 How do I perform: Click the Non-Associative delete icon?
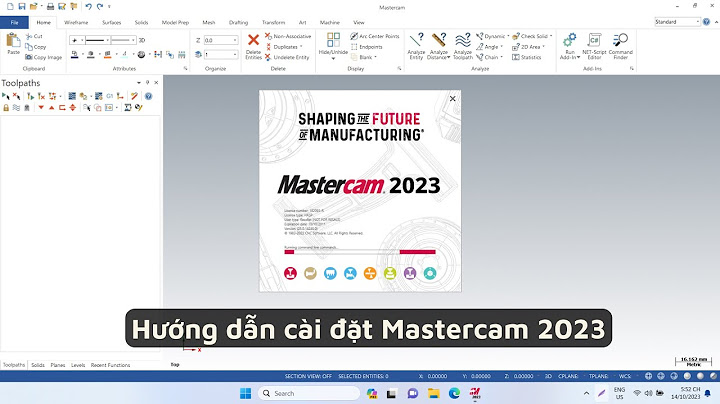pyautogui.click(x=268, y=36)
